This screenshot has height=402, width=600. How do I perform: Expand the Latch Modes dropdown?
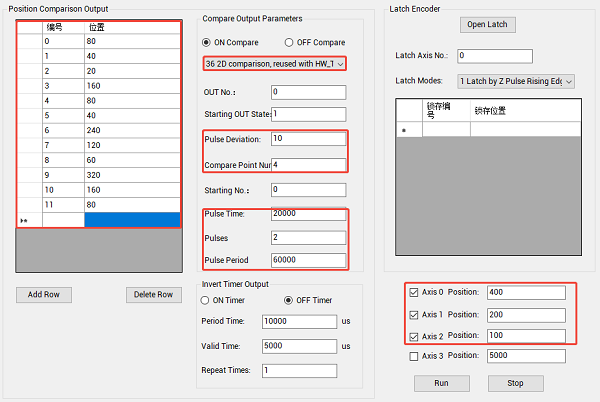point(515,81)
